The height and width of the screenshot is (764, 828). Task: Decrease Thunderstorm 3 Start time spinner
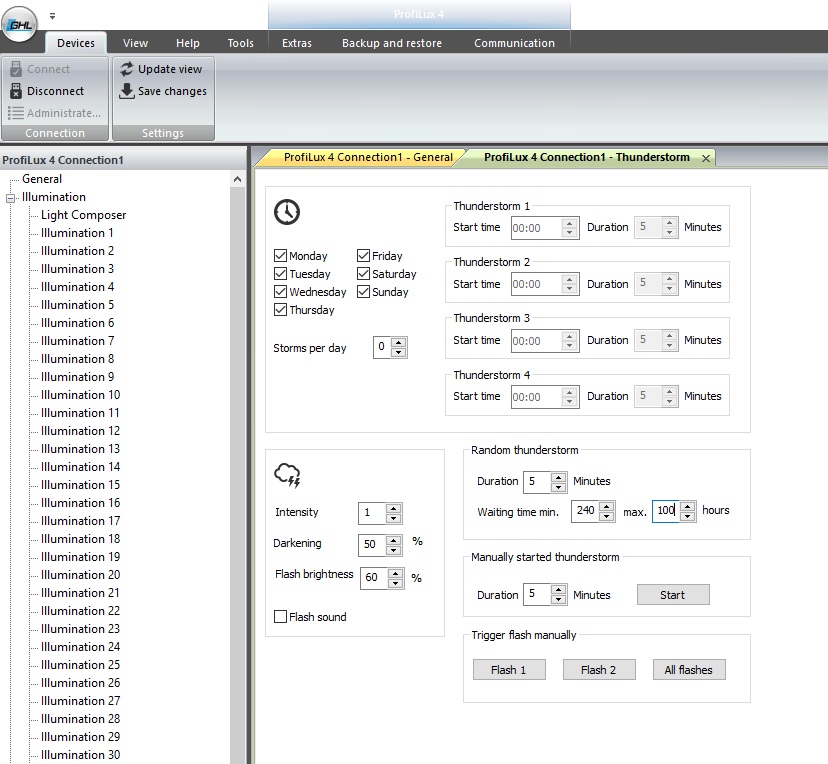point(569,346)
